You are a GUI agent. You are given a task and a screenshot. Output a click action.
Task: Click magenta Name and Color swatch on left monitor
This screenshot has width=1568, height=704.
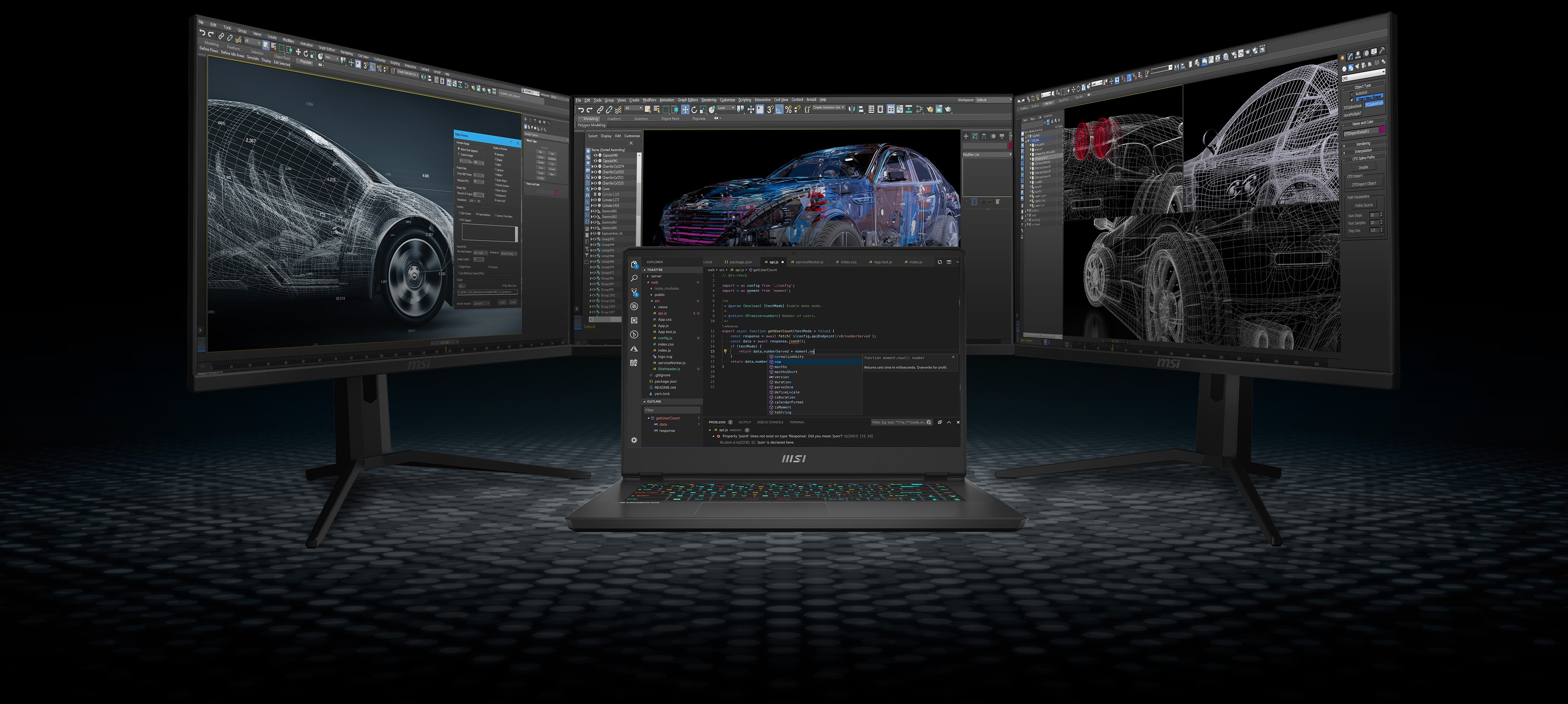[x=556, y=193]
